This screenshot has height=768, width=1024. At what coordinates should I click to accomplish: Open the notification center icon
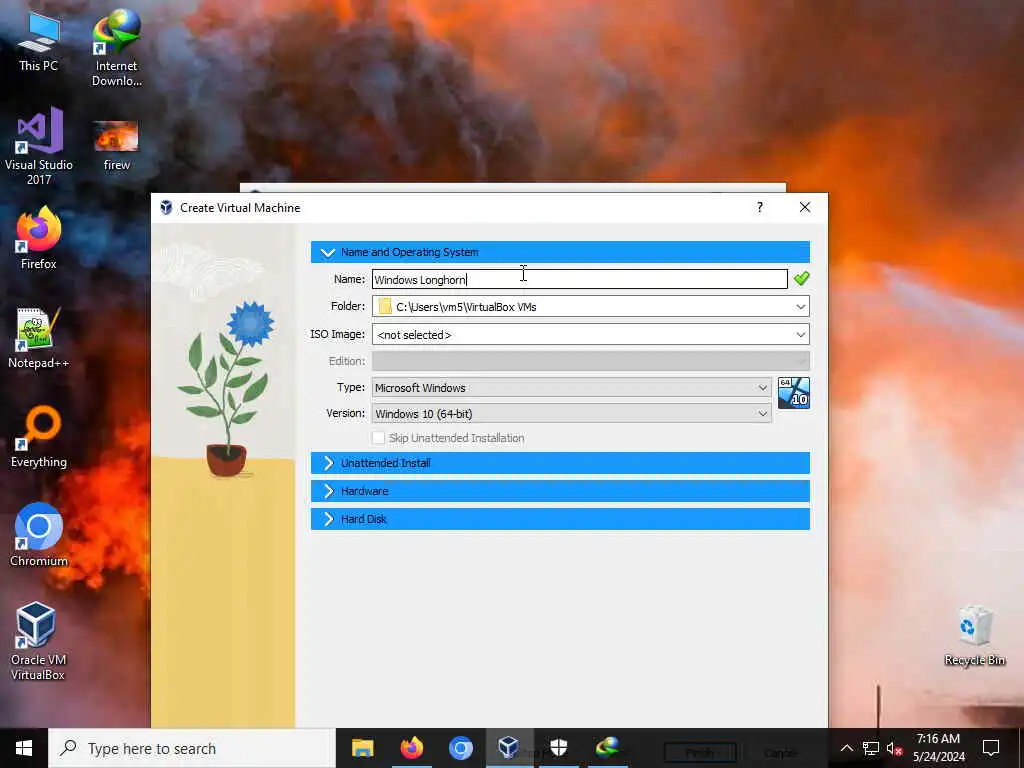tap(991, 748)
